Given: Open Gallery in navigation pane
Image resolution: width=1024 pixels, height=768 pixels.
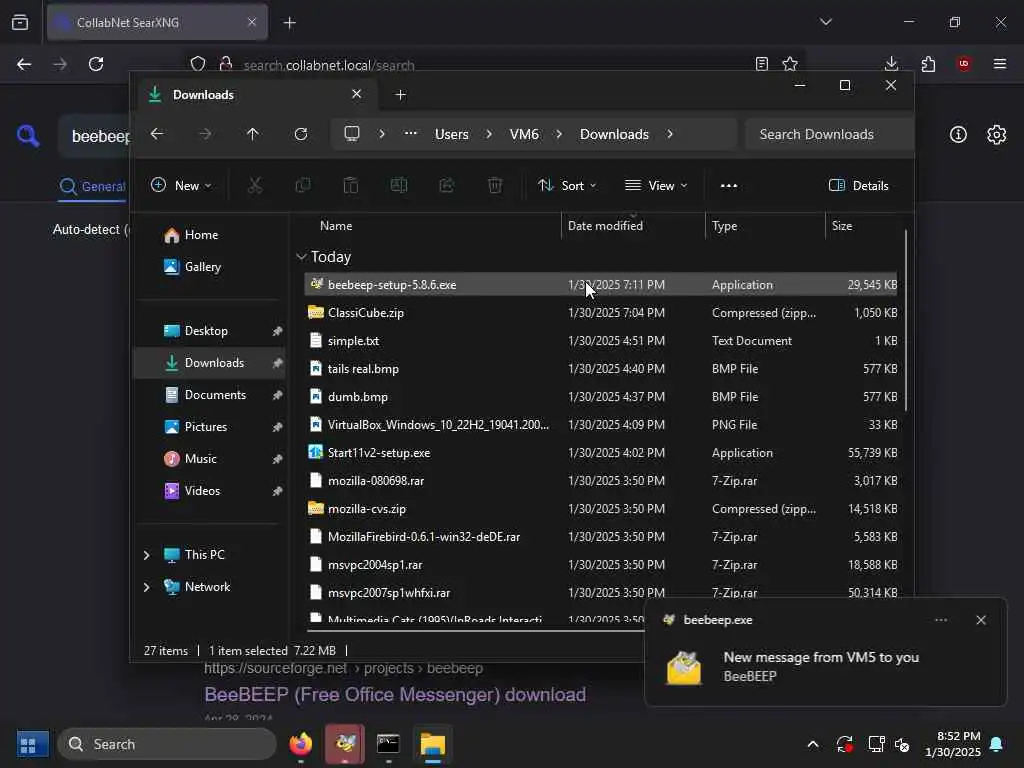Looking at the screenshot, I should pyautogui.click(x=202, y=267).
